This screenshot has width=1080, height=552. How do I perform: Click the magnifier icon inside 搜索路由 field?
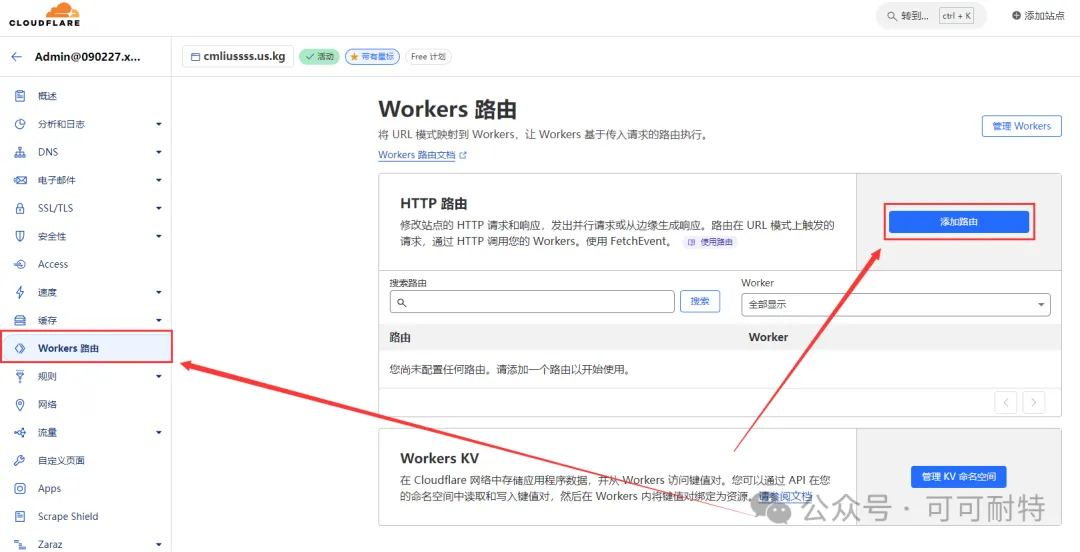pos(402,302)
